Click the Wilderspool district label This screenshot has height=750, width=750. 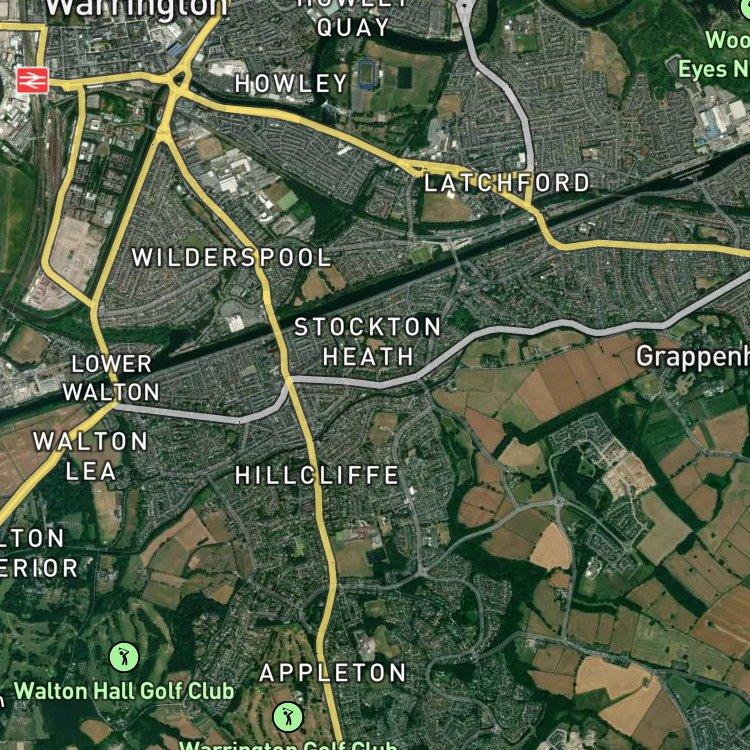(232, 257)
